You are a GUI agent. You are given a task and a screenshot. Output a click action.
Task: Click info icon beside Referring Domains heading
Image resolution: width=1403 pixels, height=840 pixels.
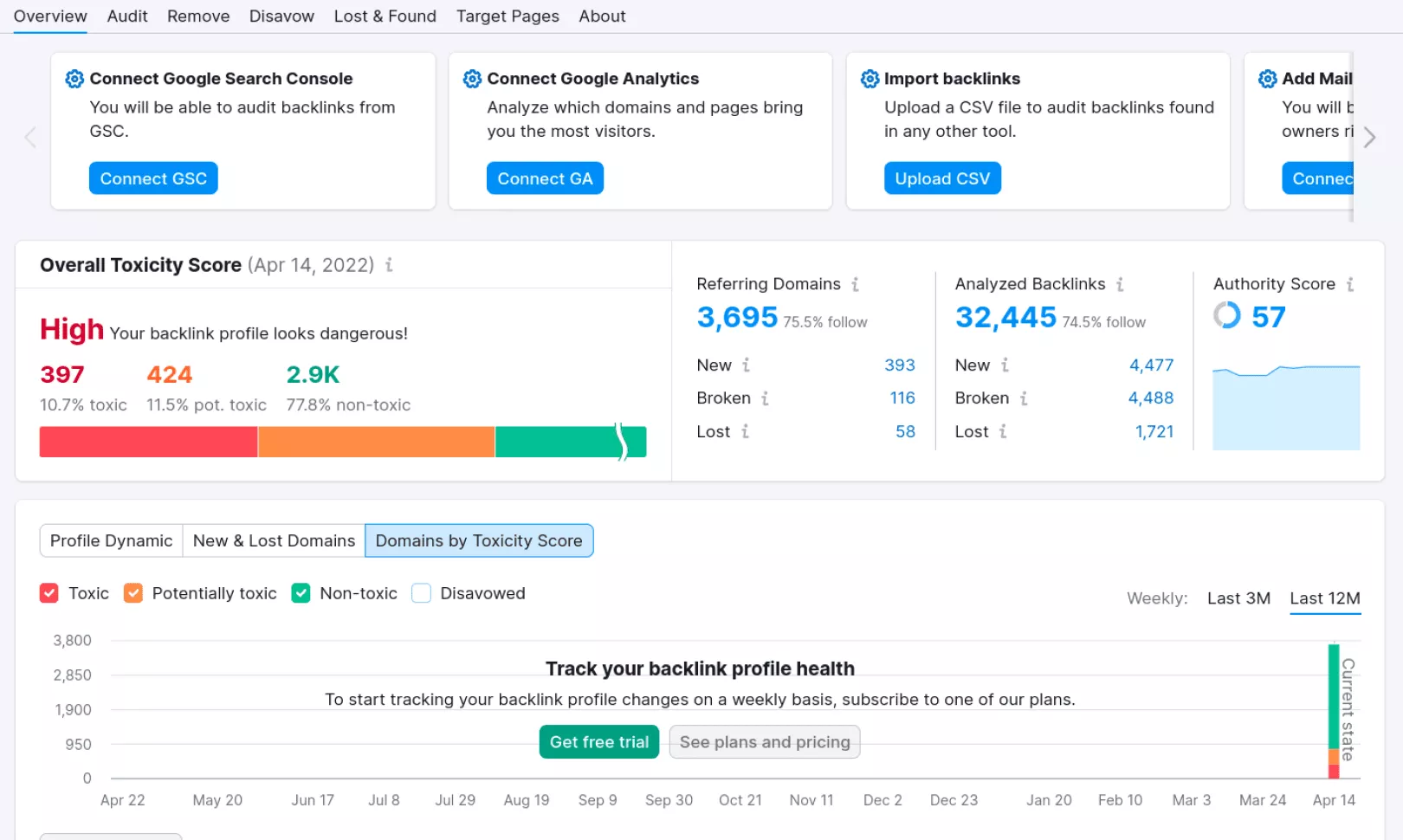click(855, 284)
